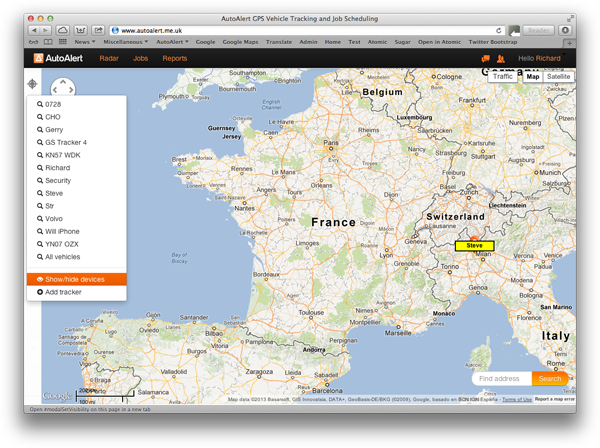Viewport: 600px width, 448px height.
Task: Click the Terms of Use map link
Action: [517, 399]
